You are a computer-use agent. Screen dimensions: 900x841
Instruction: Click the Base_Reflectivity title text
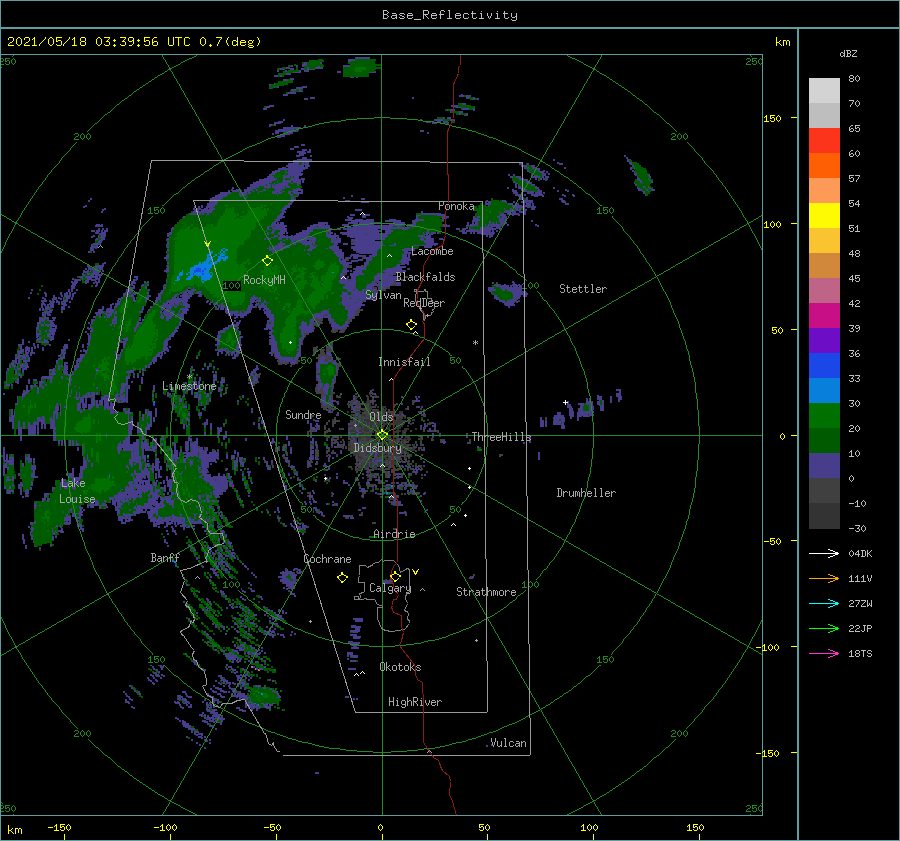coord(450,15)
